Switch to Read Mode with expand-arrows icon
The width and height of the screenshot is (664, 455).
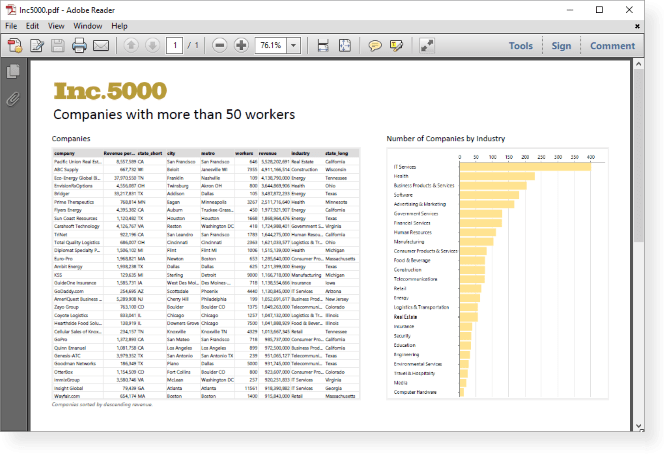[426, 45]
